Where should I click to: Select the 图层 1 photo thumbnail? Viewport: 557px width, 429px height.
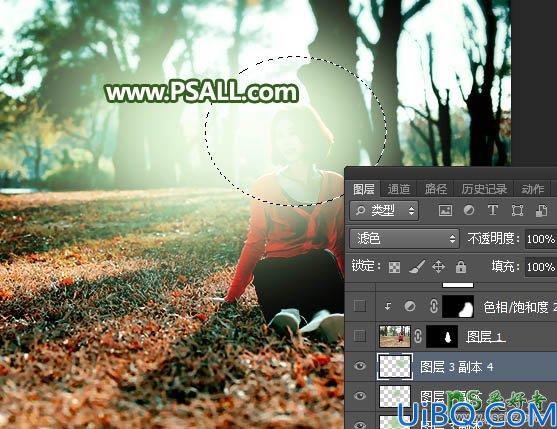click(395, 336)
